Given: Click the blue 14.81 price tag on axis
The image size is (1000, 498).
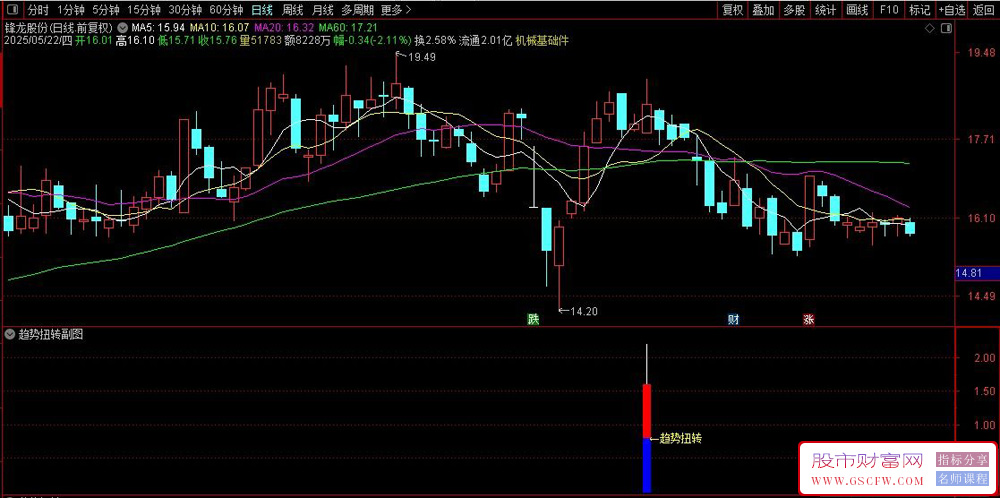Looking at the screenshot, I should point(976,273).
